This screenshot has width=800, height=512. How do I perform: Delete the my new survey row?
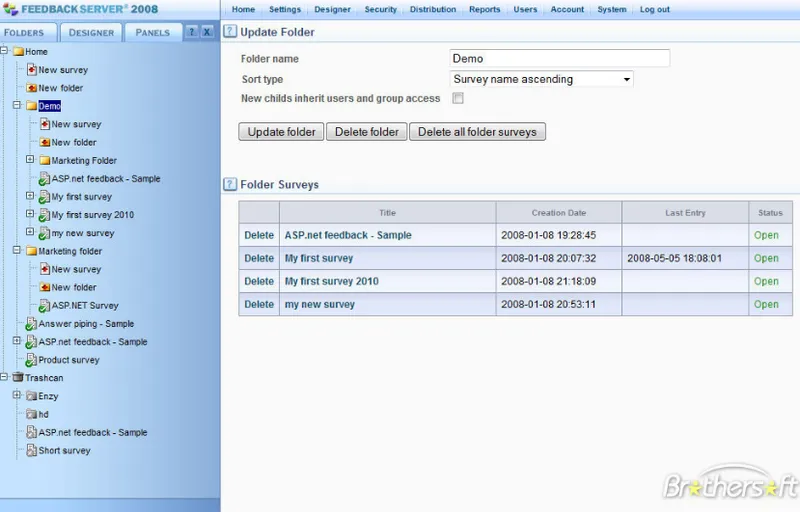[259, 304]
